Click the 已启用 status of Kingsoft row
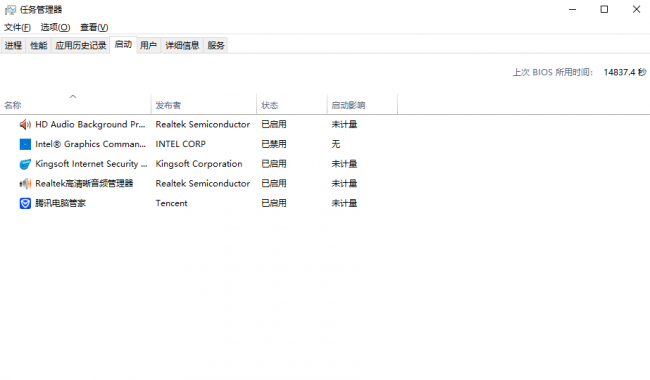The width and height of the screenshot is (650, 380). coord(274,164)
